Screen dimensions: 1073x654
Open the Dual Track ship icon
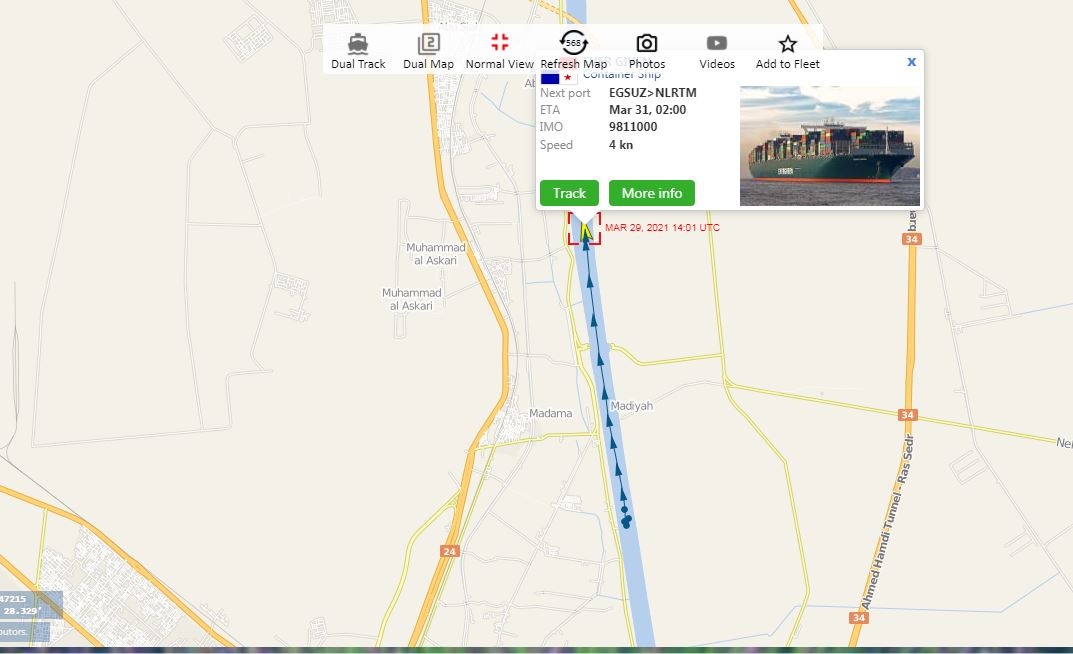[358, 44]
